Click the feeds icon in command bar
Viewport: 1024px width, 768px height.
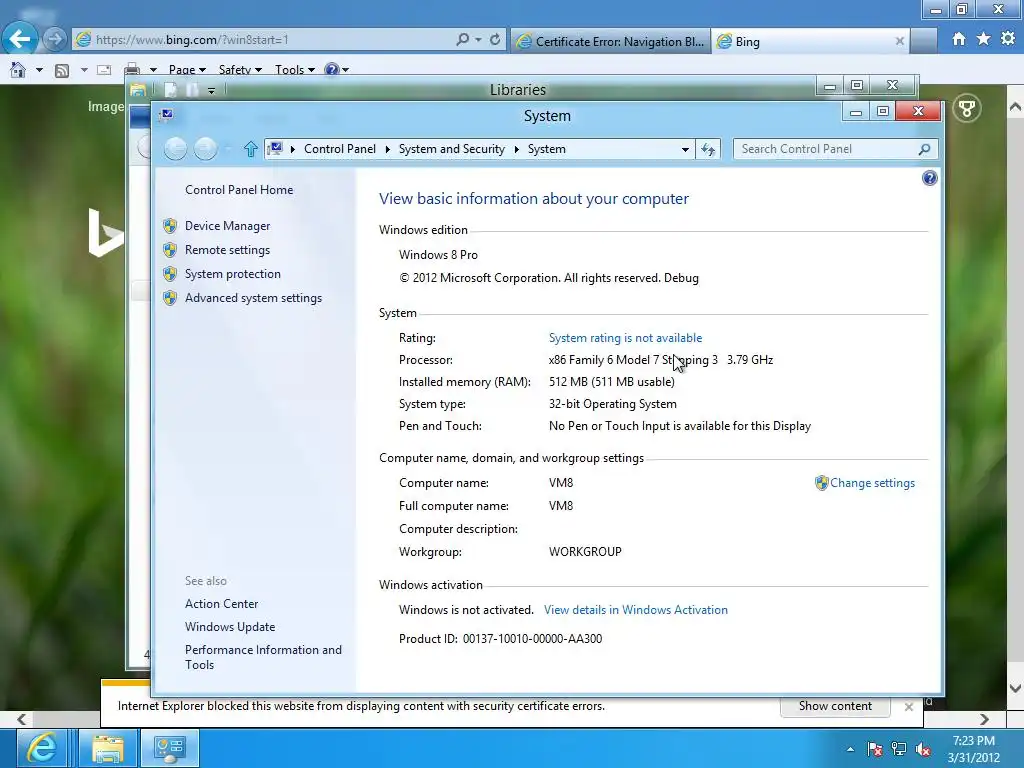click(x=62, y=70)
